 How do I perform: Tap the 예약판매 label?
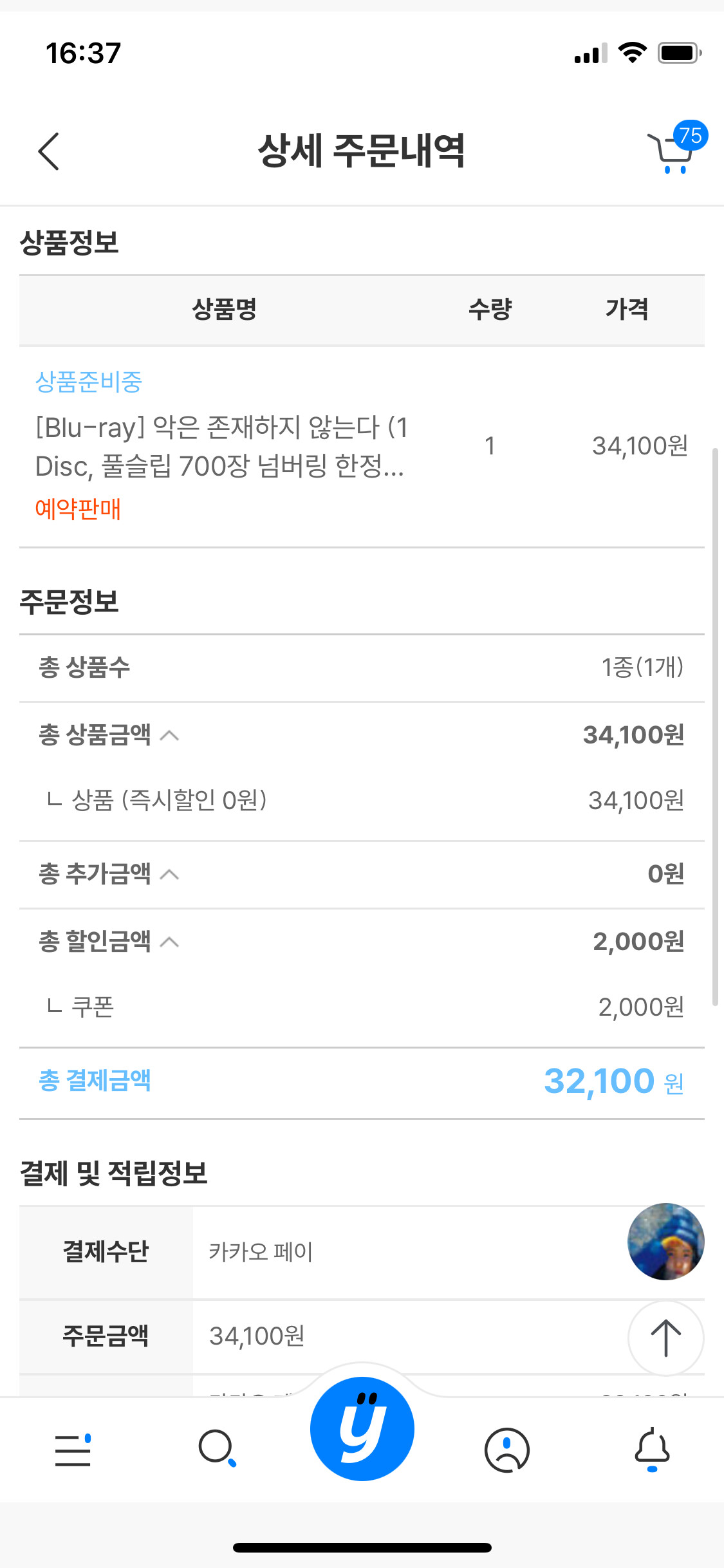(x=78, y=509)
